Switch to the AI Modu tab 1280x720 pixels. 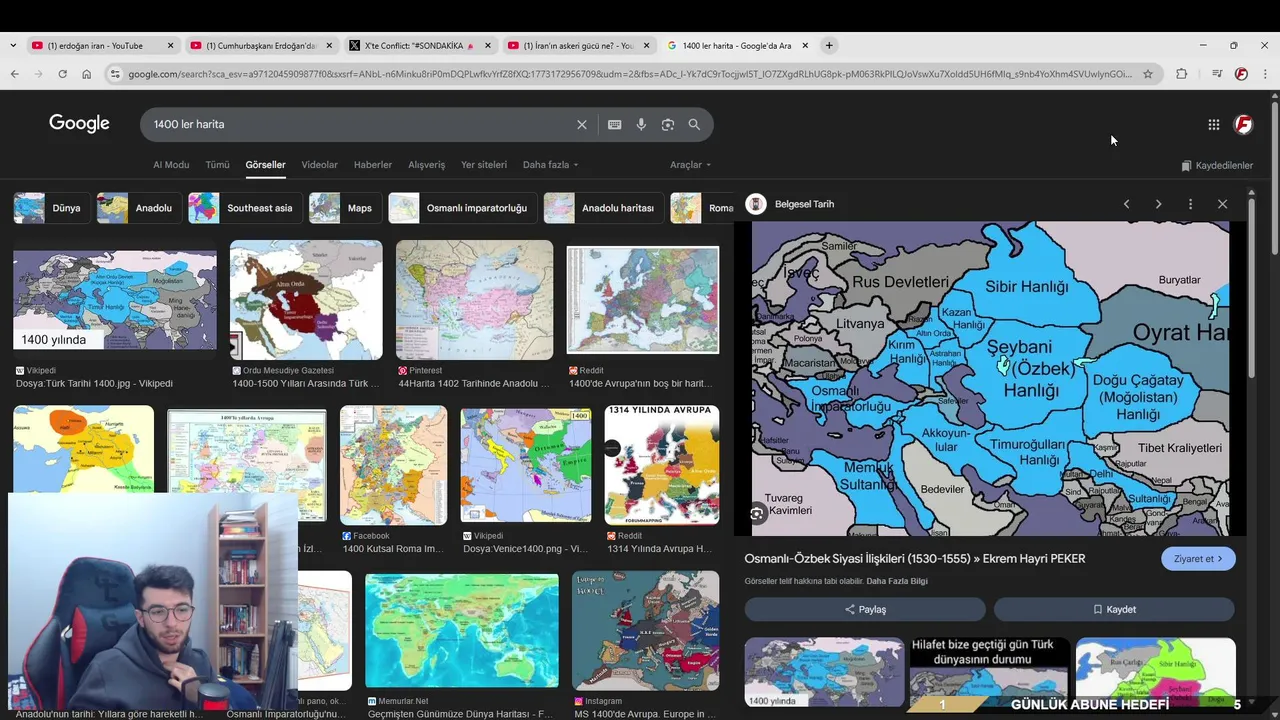pyautogui.click(x=171, y=165)
